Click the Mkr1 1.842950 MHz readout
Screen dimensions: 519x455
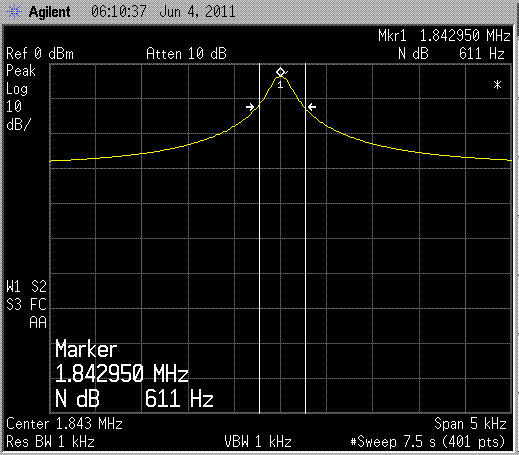pos(444,36)
